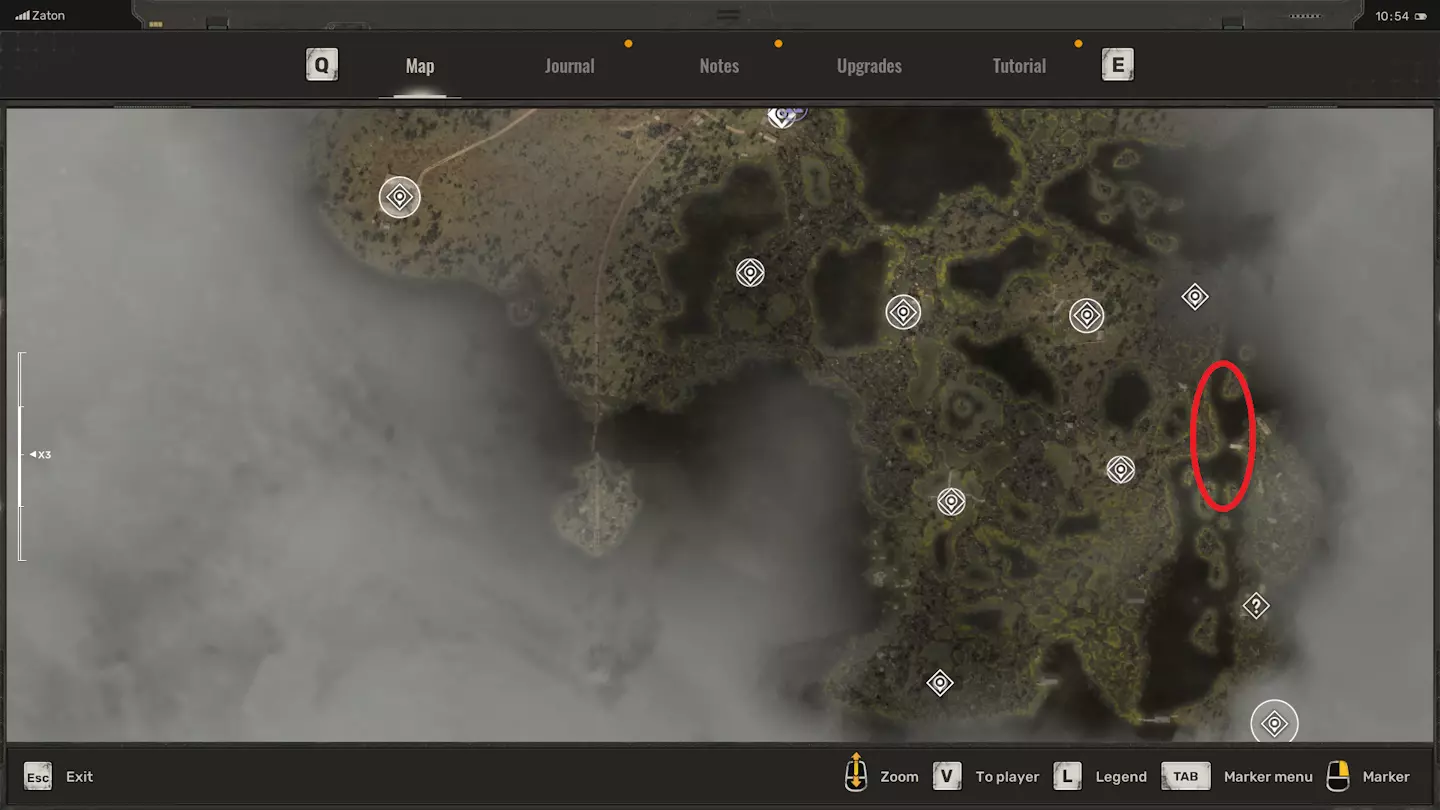Click the Zaton location name
Image resolution: width=1440 pixels, height=810 pixels.
49,16
